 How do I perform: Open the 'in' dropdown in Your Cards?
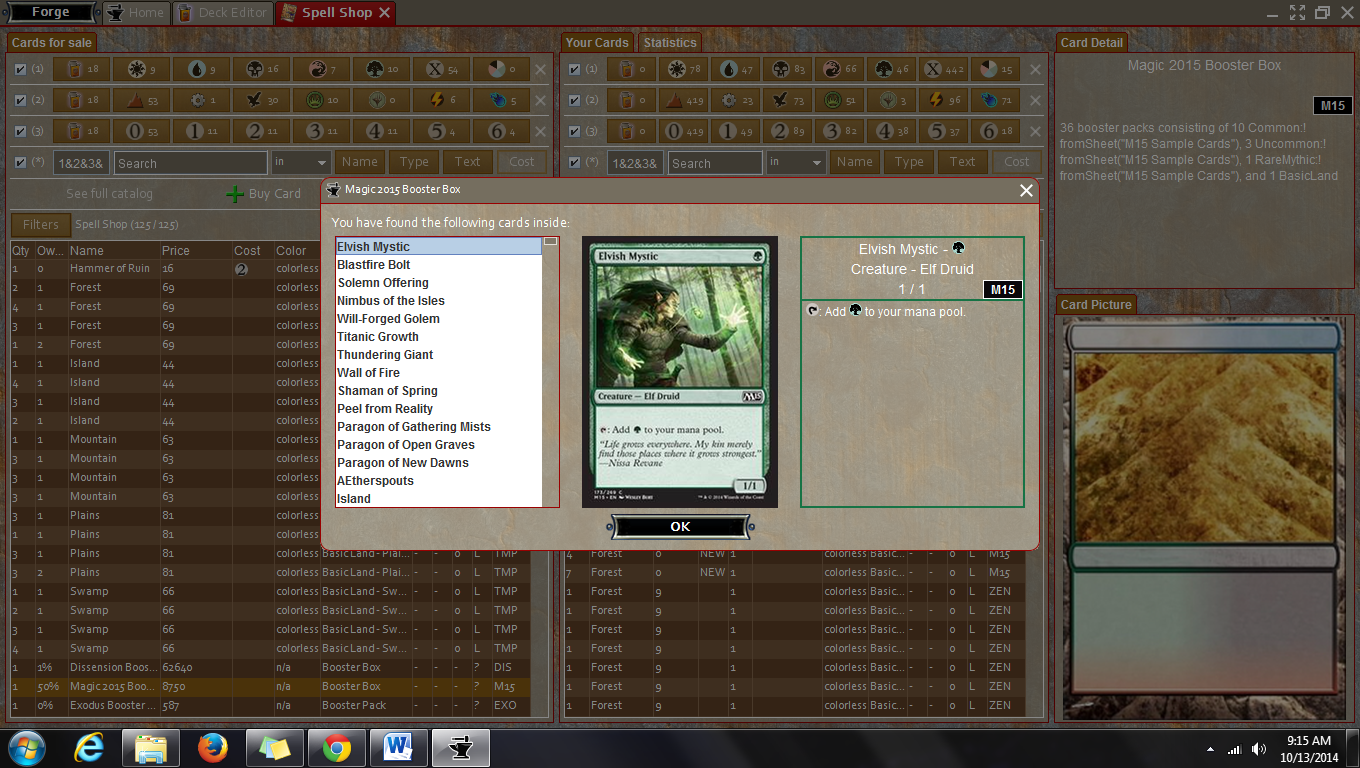(796, 162)
